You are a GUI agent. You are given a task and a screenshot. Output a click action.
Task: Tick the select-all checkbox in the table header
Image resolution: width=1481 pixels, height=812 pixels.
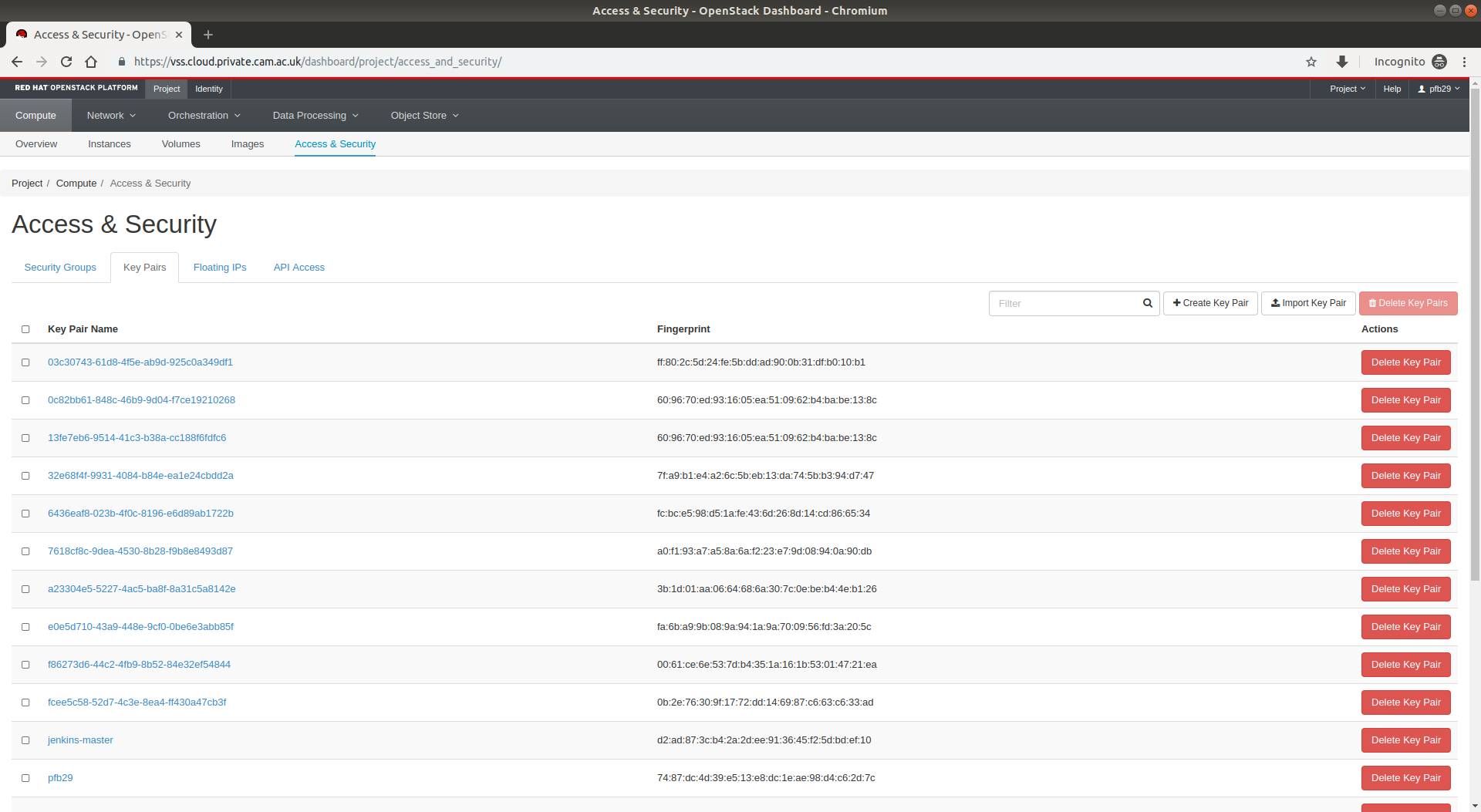click(x=25, y=329)
